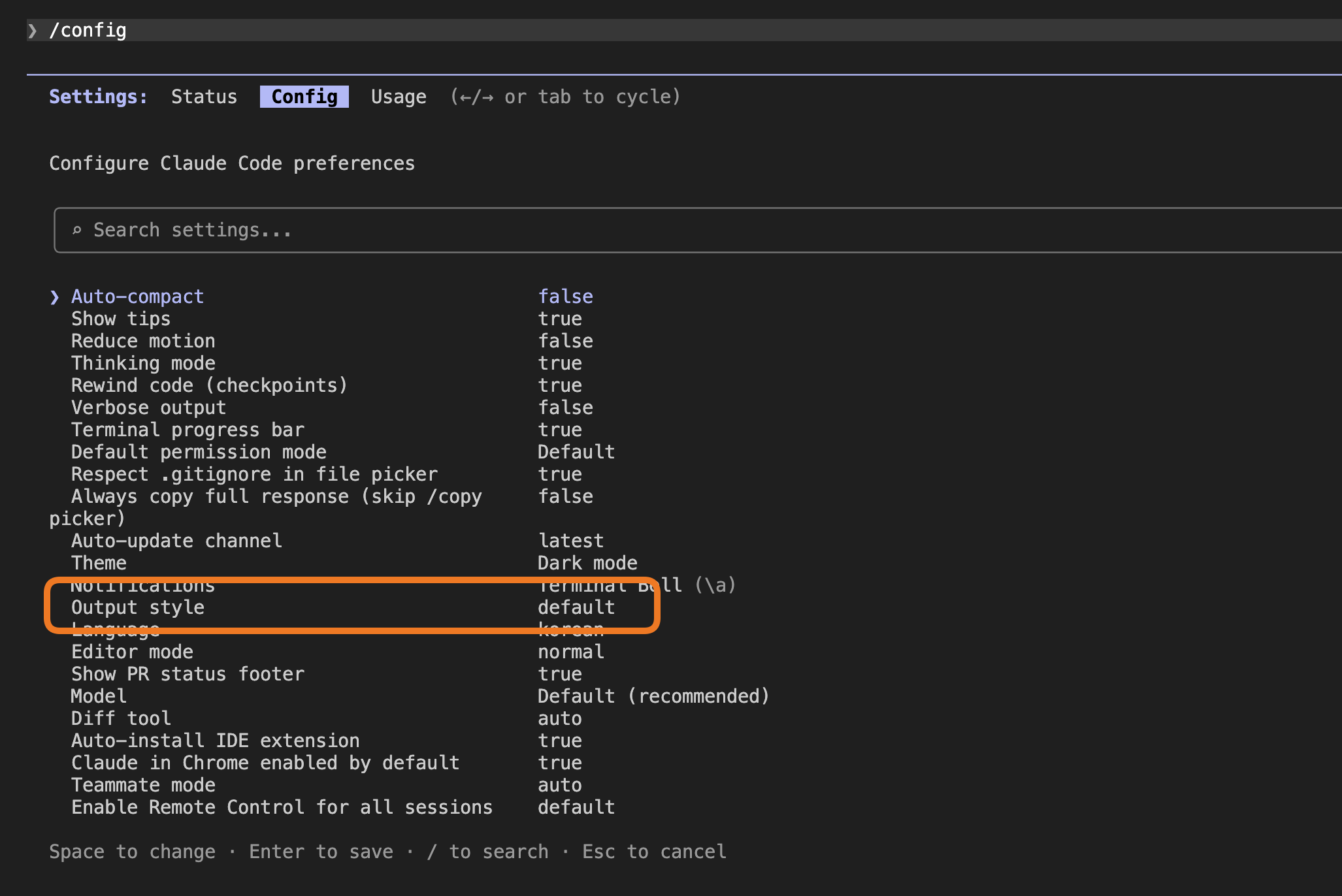Switch to the Status tab
The image size is (1342, 896).
tap(204, 97)
